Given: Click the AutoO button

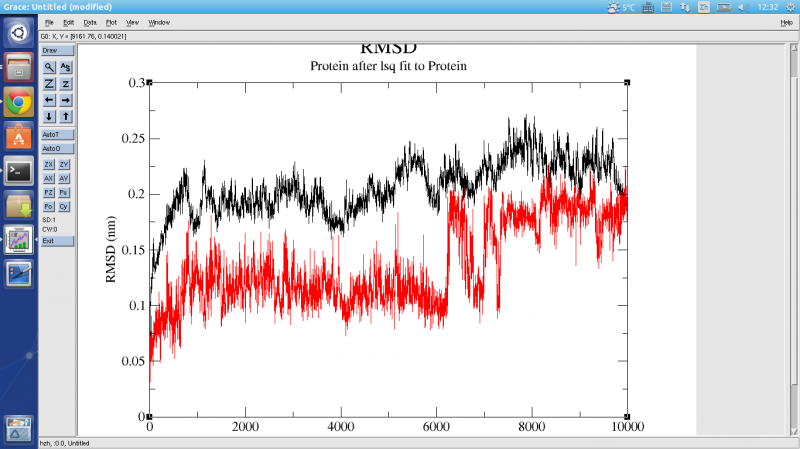Looking at the screenshot, I should tap(57, 148).
